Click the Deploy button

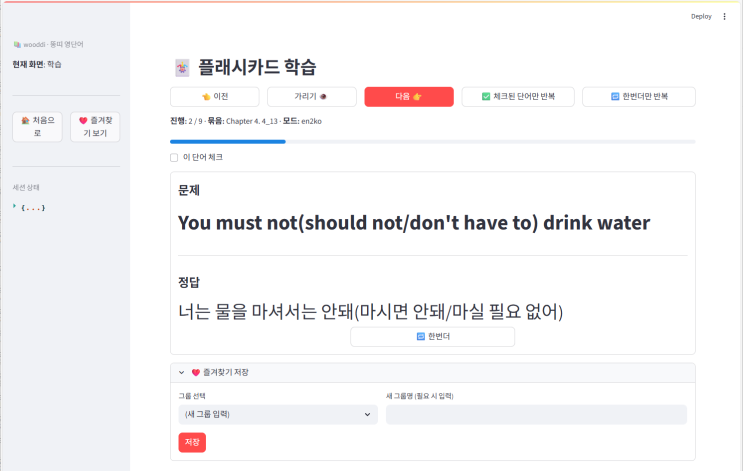(701, 17)
